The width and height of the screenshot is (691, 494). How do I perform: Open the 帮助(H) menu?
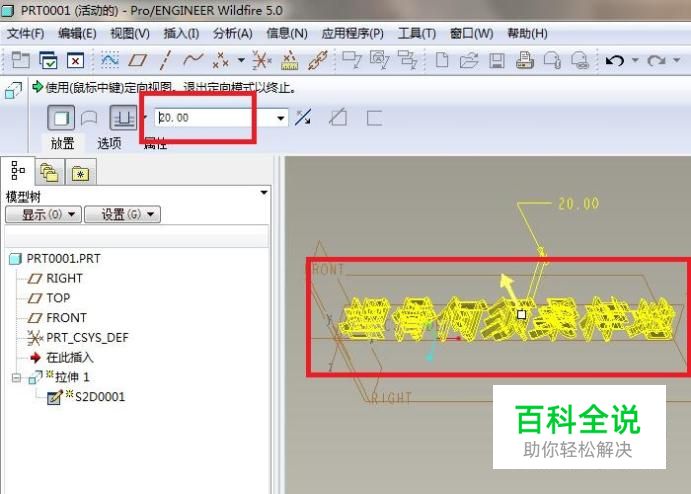[x=528, y=33]
